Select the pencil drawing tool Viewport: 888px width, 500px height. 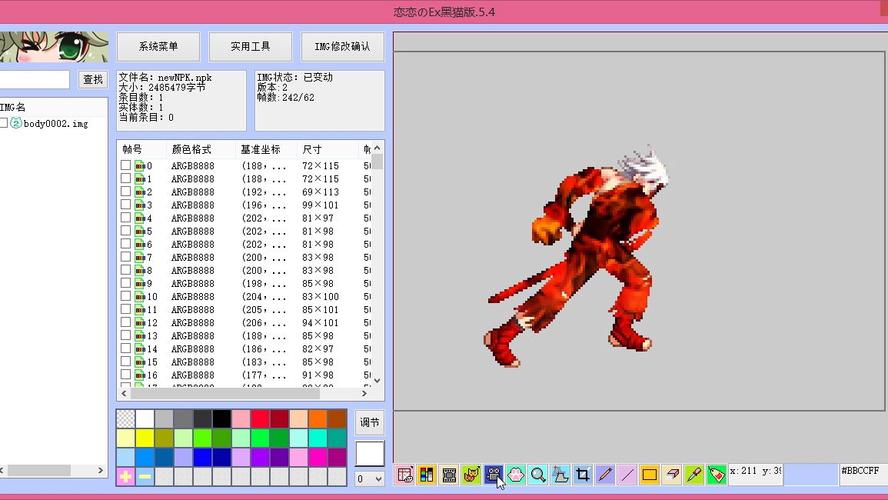(604, 475)
